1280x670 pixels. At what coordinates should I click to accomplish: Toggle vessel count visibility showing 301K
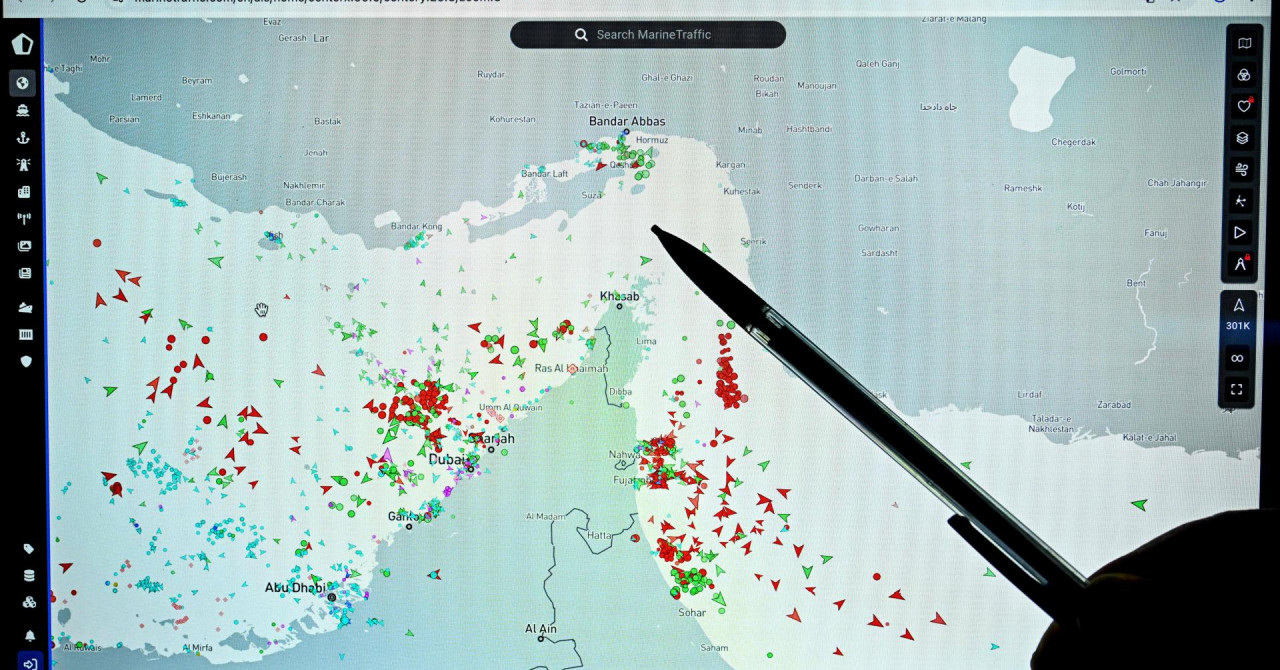(x=1238, y=314)
